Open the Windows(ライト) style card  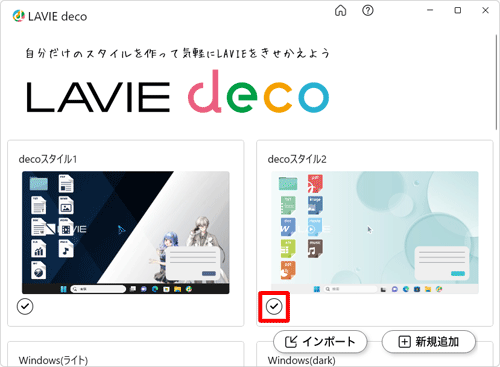click(126, 354)
